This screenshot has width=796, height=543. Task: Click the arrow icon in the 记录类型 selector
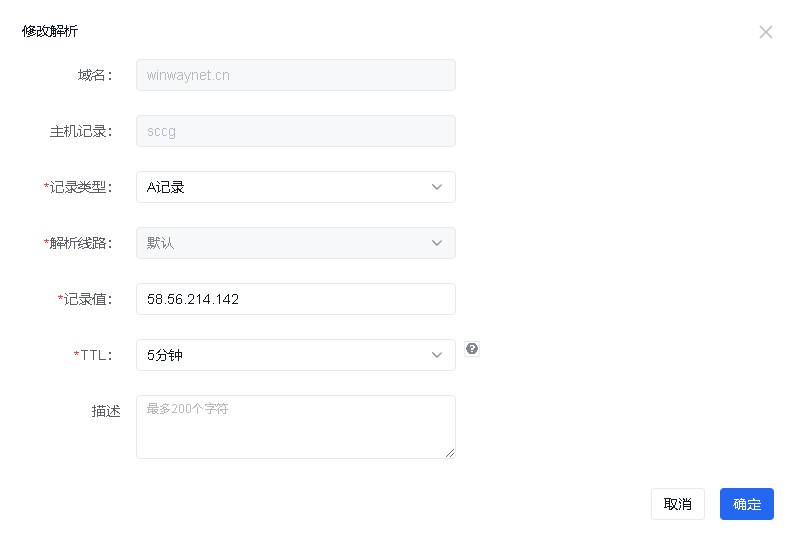point(437,187)
